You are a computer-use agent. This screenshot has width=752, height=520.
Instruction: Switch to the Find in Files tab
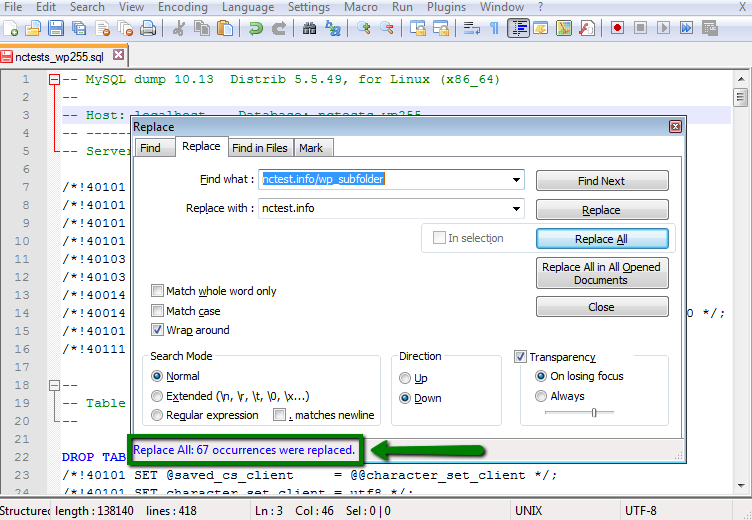pyautogui.click(x=259, y=148)
